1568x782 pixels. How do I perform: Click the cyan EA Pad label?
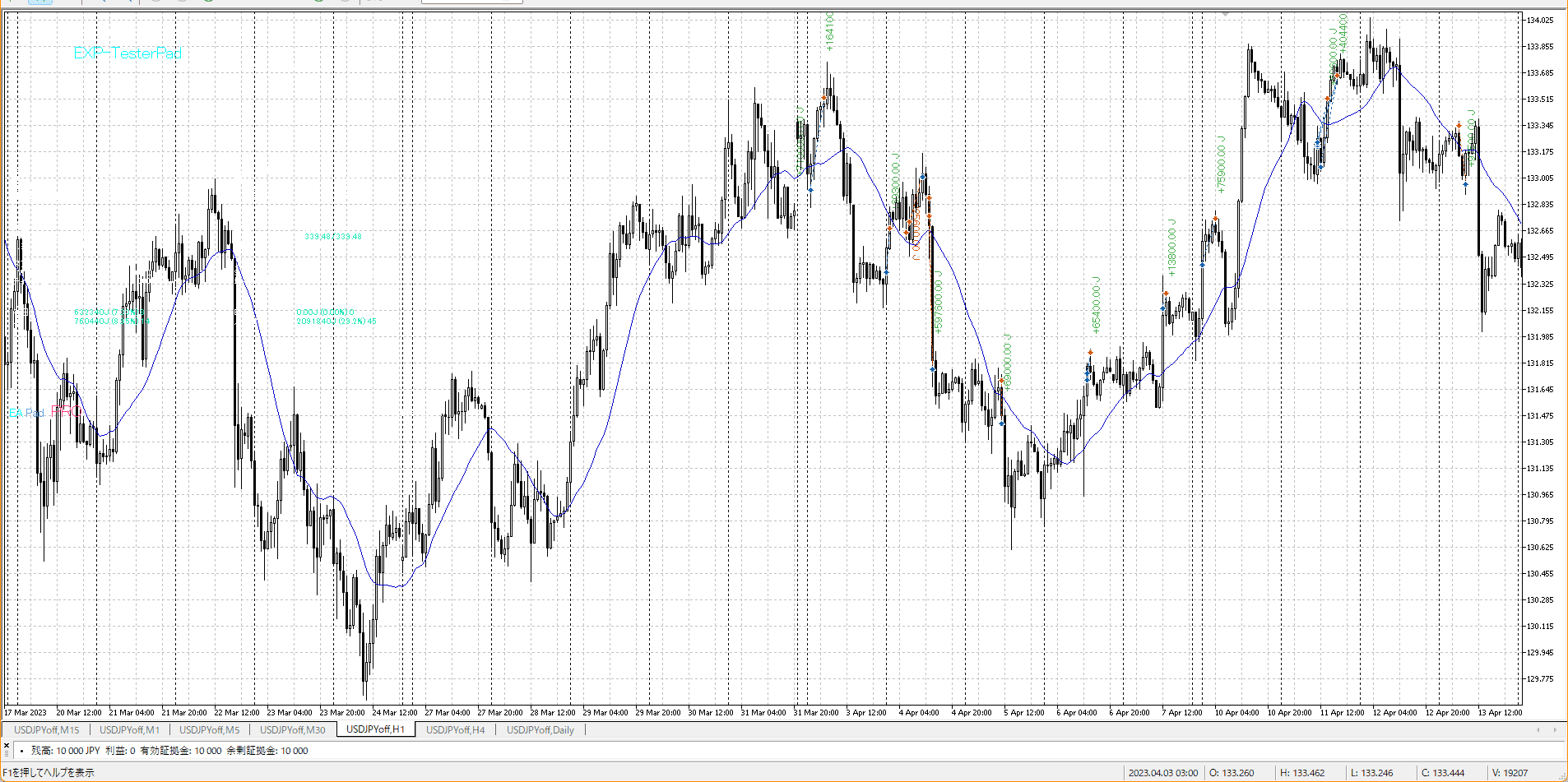(x=26, y=413)
